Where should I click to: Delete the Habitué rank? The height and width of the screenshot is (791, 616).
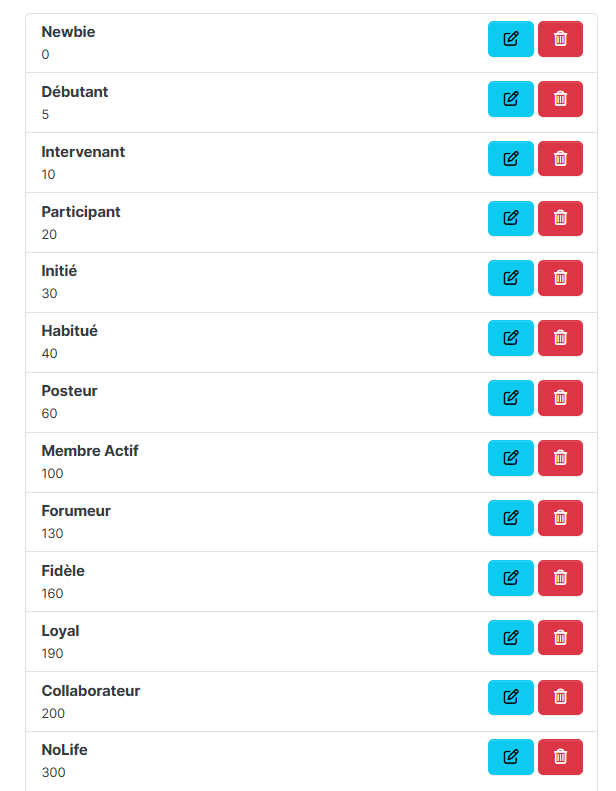point(560,338)
